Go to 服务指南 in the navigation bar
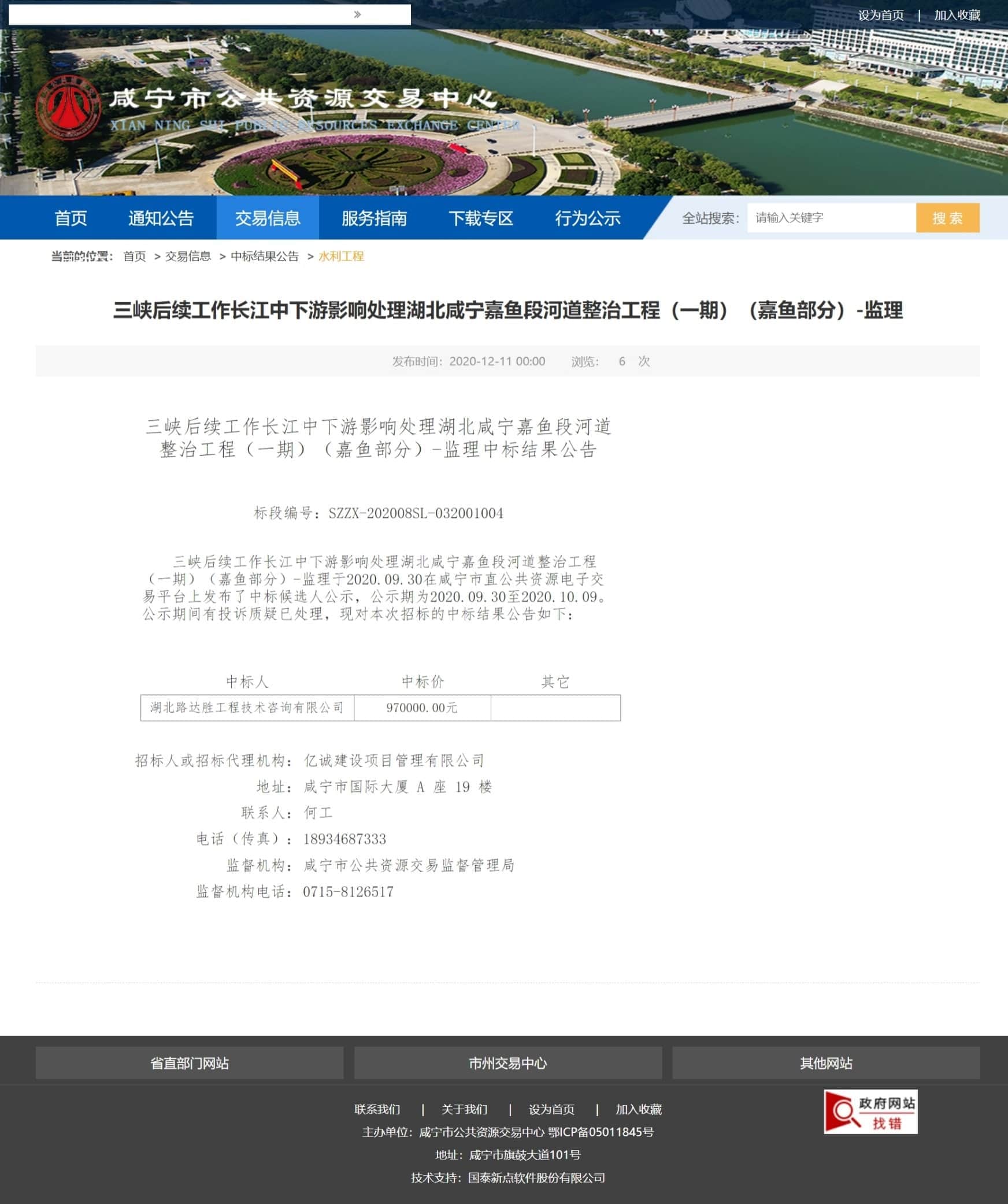The height and width of the screenshot is (1204, 1008). point(374,218)
